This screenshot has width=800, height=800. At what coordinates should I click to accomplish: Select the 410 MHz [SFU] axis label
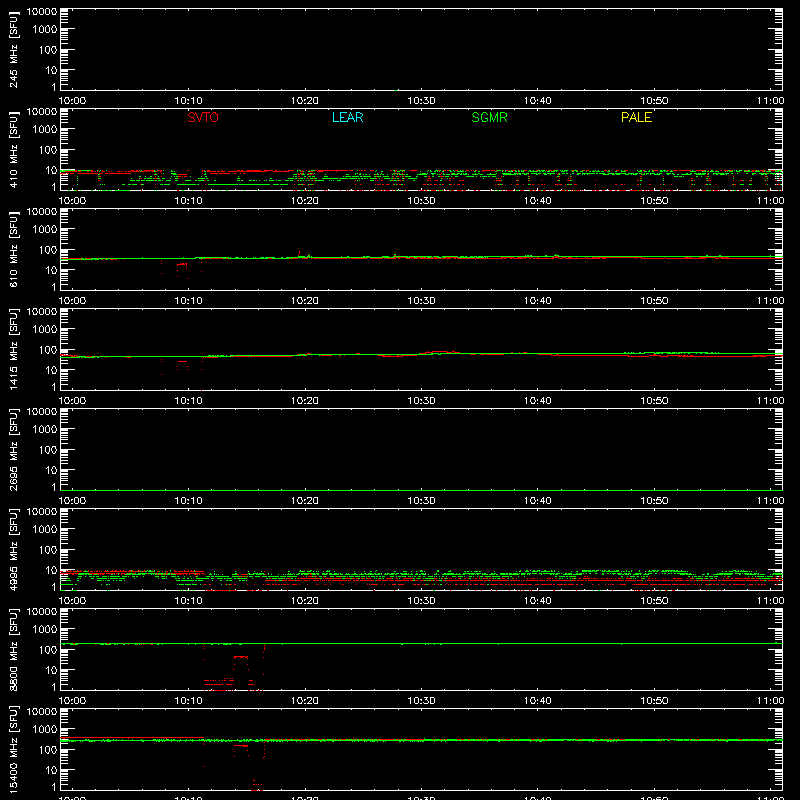(13, 149)
